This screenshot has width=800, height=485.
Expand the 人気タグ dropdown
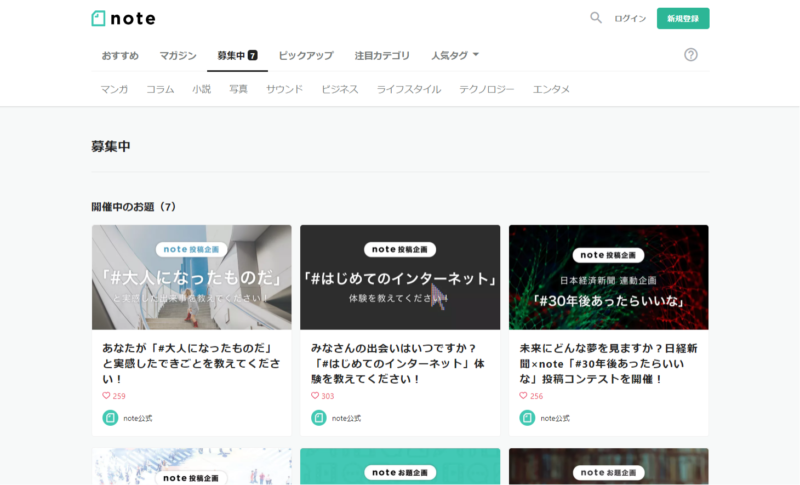click(455, 56)
